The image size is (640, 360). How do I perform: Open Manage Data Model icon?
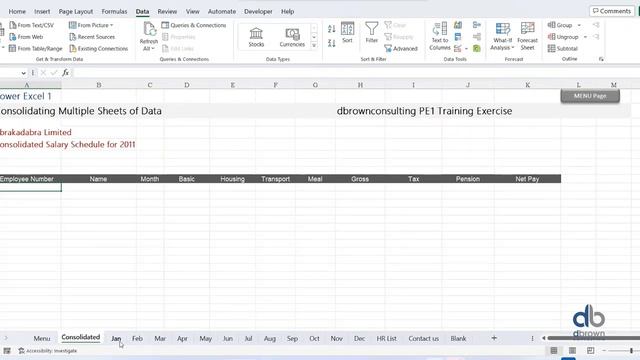(x=477, y=49)
